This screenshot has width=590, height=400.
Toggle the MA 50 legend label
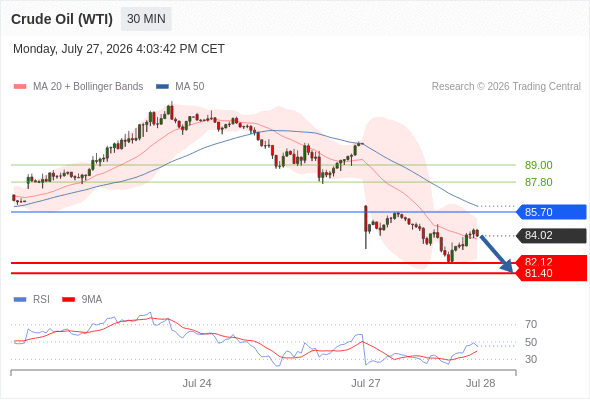(x=190, y=87)
